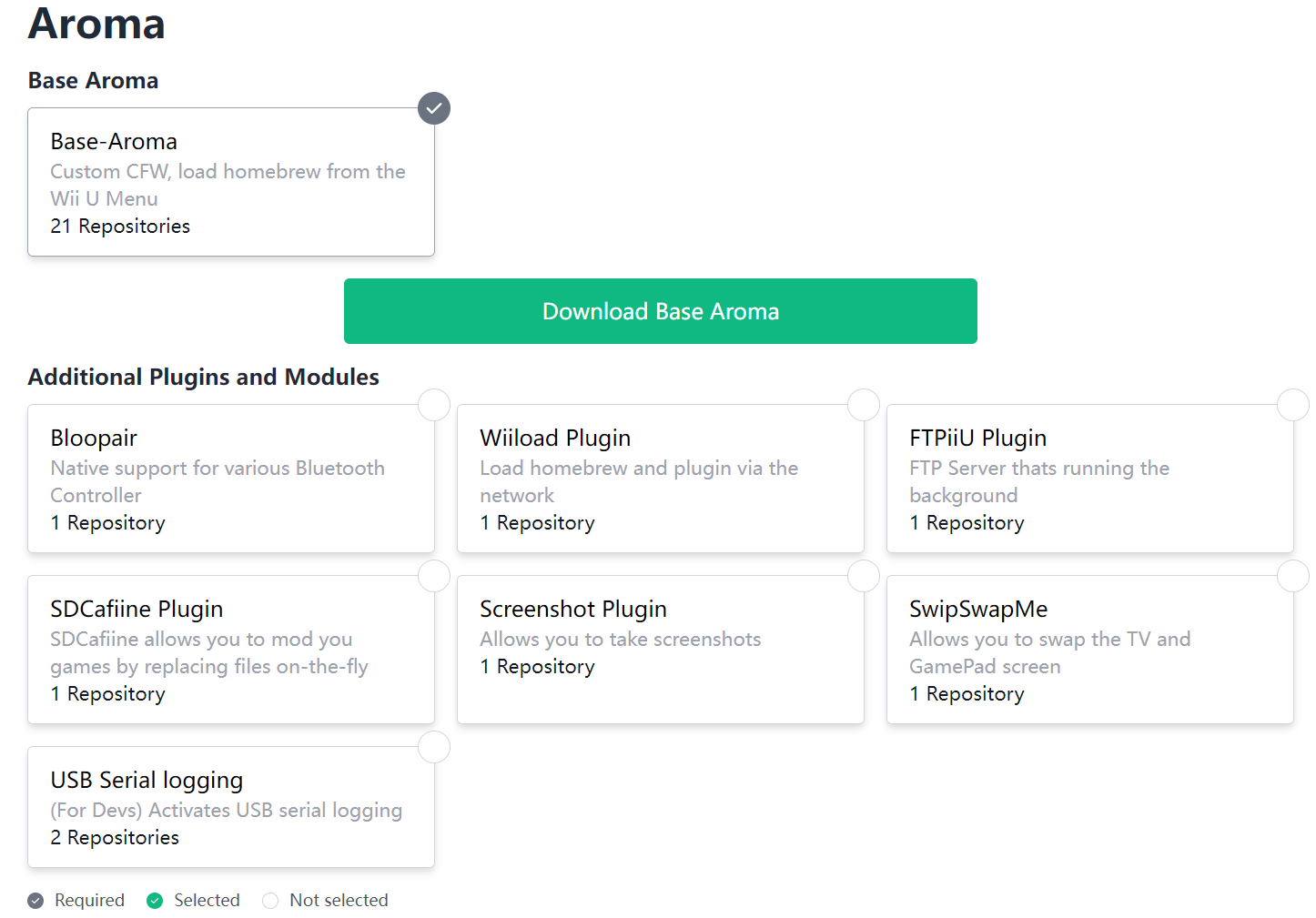Enable the SwipSwapMe selection circle
The height and width of the screenshot is (918, 1316).
click(x=1293, y=576)
